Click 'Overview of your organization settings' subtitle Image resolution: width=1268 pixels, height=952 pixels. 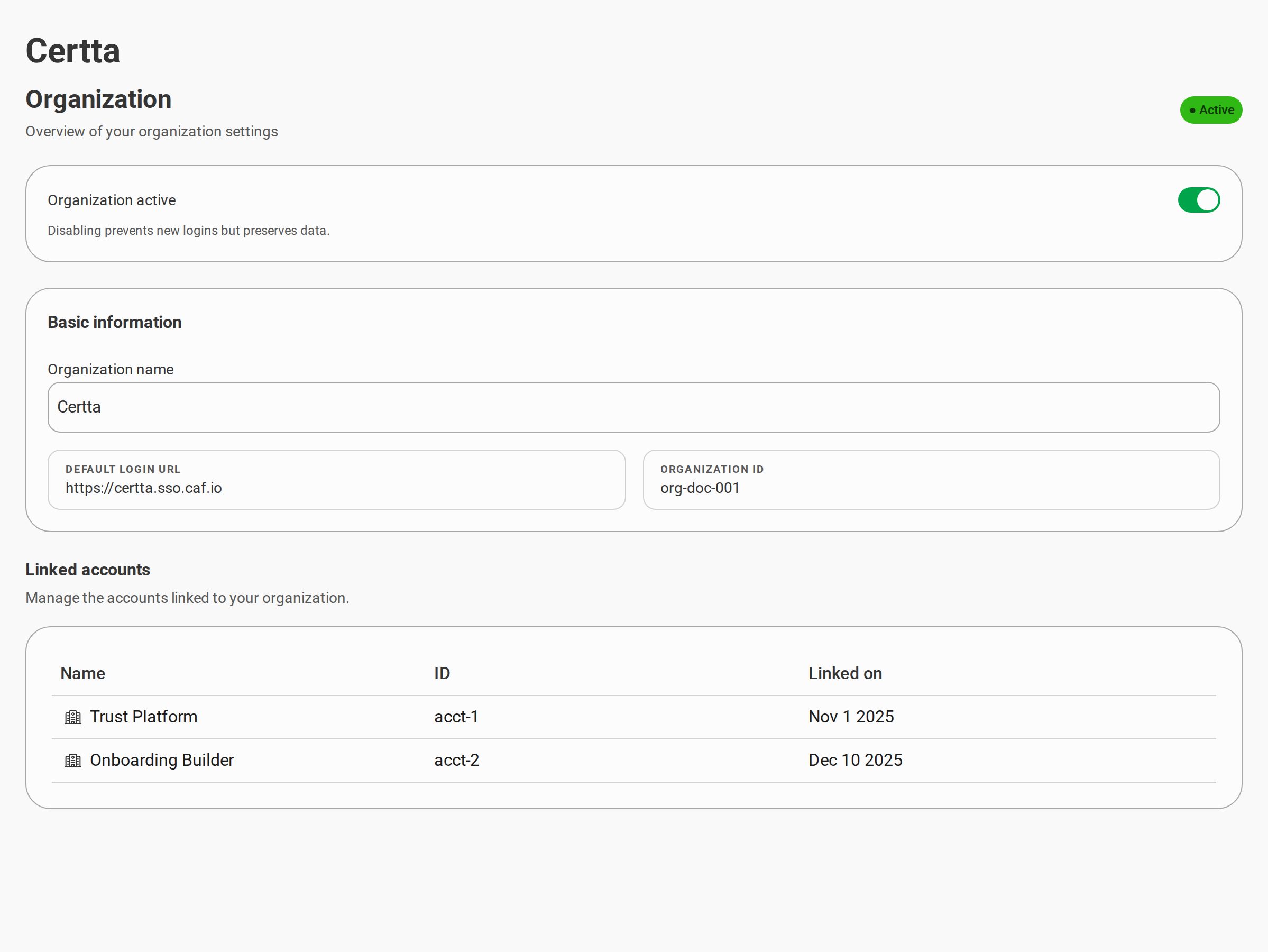pyautogui.click(x=152, y=131)
